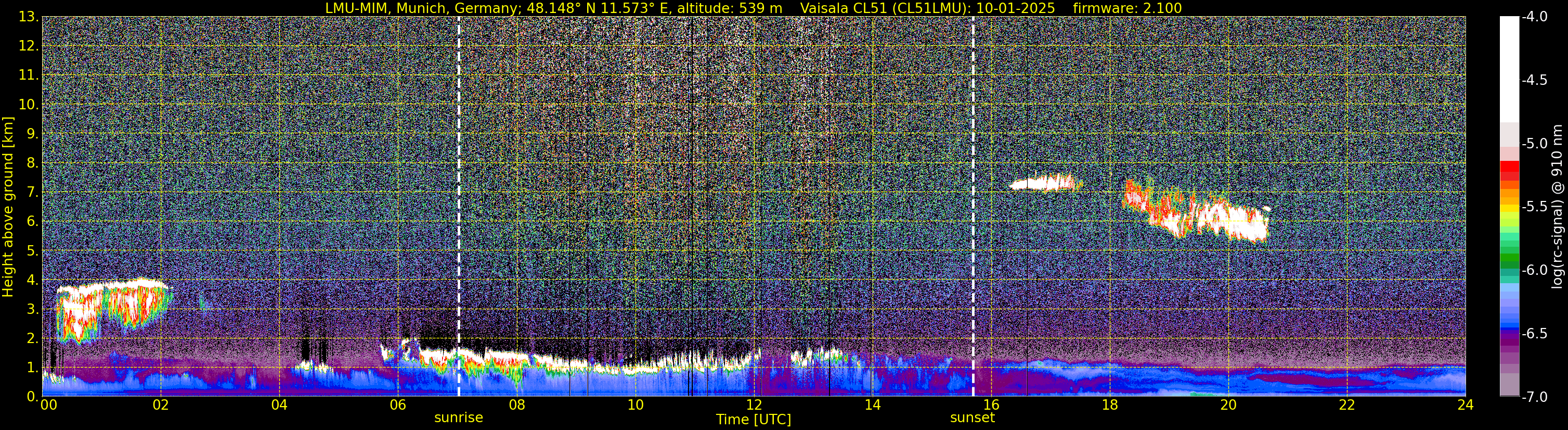
Task: Click the 3 km tick on the height axis
Action: click(x=32, y=309)
